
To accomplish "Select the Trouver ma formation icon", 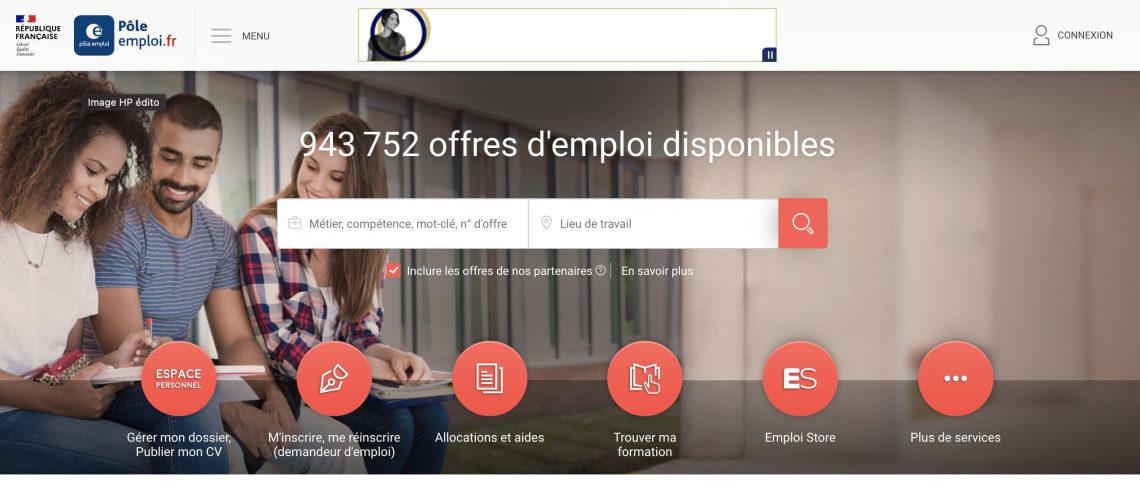I will coord(645,378).
